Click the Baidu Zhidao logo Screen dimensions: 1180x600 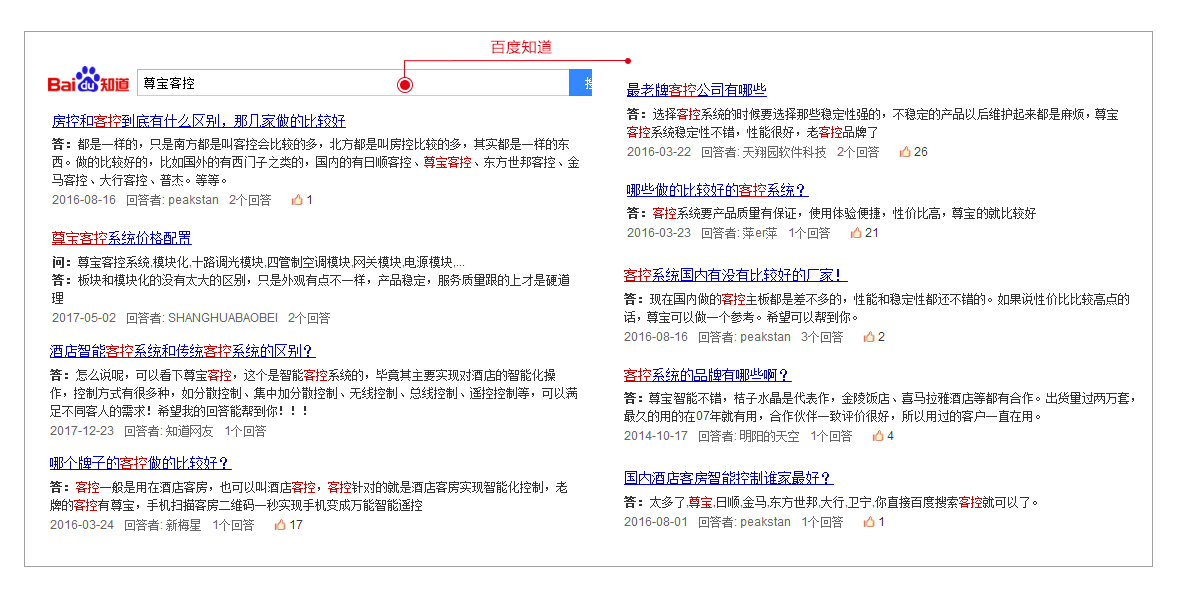point(88,80)
